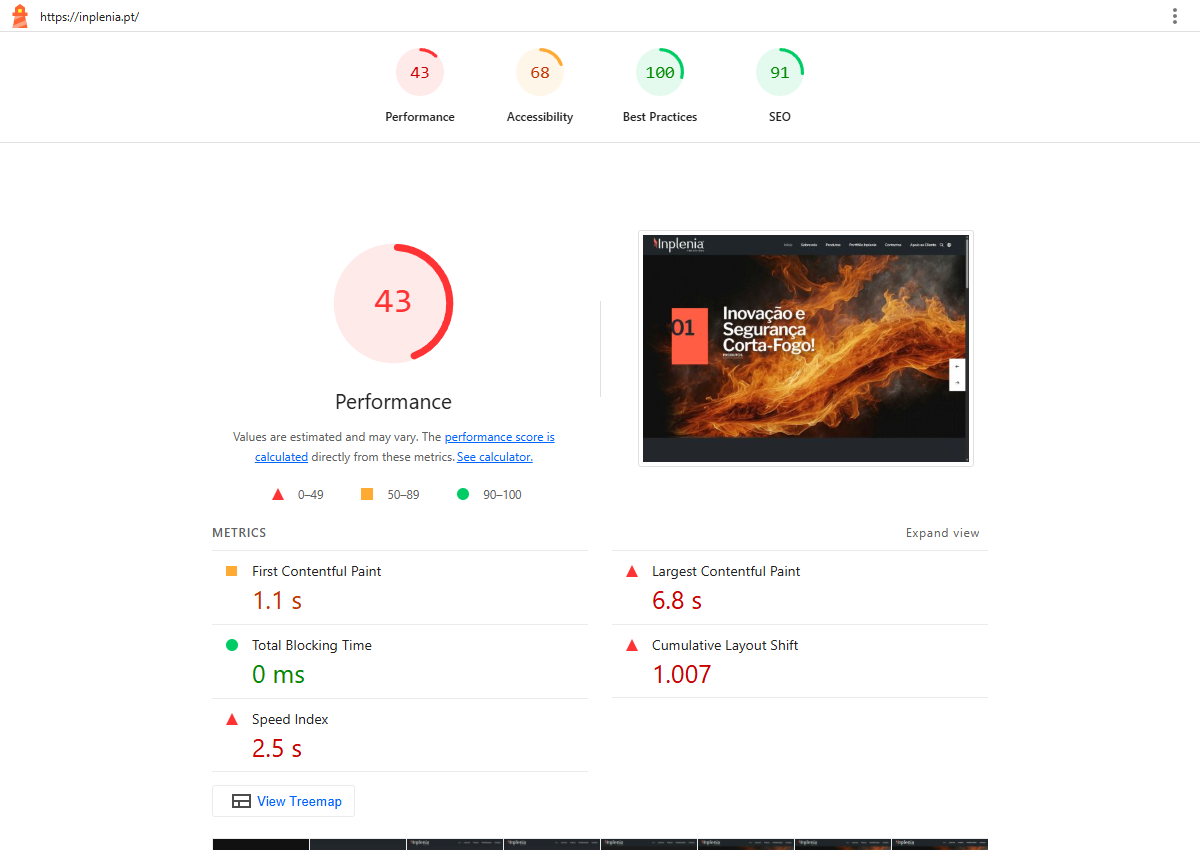
Task: Click the red triangle in the 0–49 legend
Action: (278, 494)
